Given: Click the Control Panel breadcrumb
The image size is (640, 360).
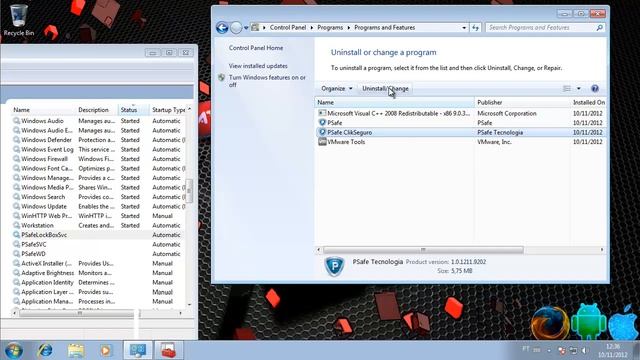Looking at the screenshot, I should point(288,28).
